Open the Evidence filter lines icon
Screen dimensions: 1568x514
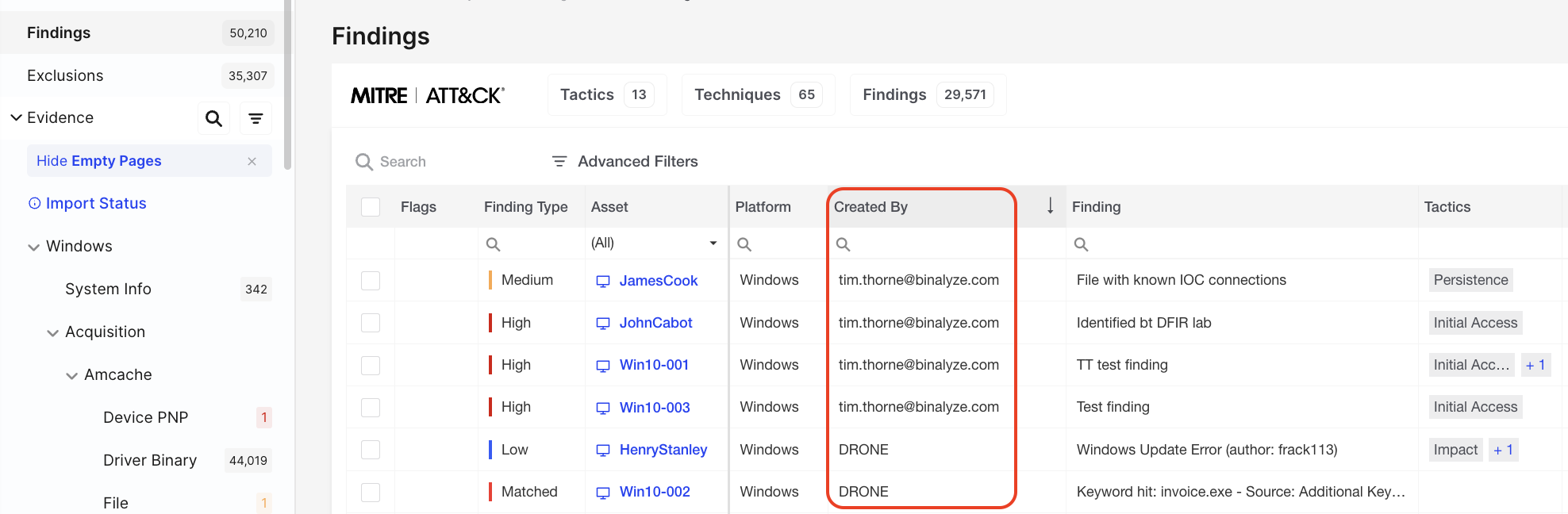[x=256, y=118]
